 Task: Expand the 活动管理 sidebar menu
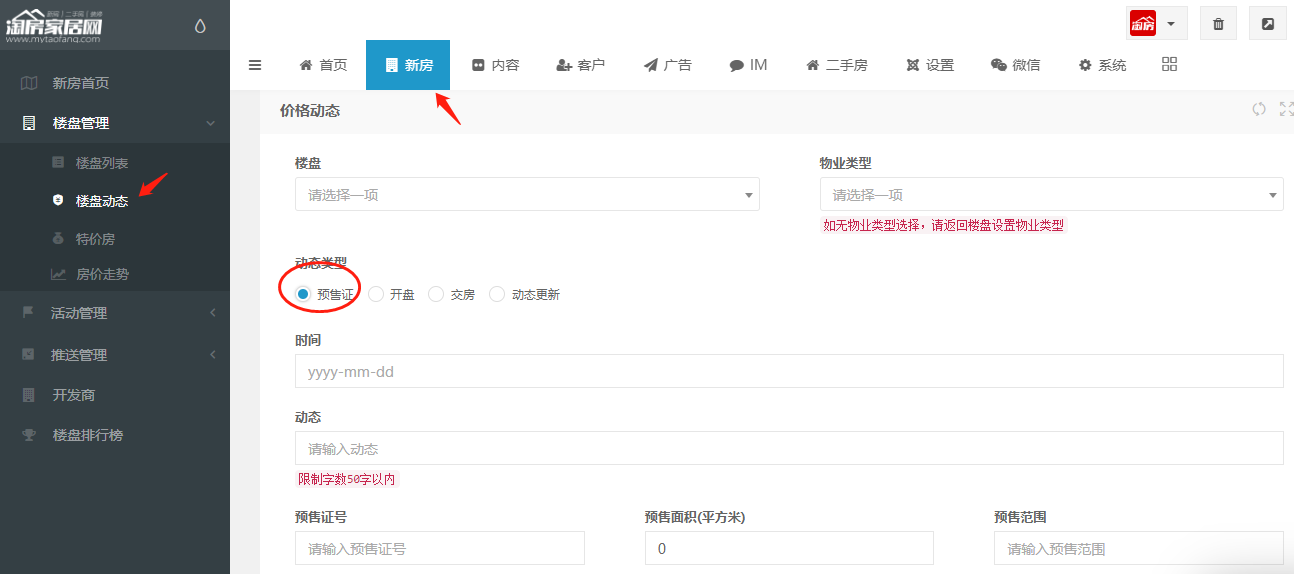pyautogui.click(x=115, y=313)
